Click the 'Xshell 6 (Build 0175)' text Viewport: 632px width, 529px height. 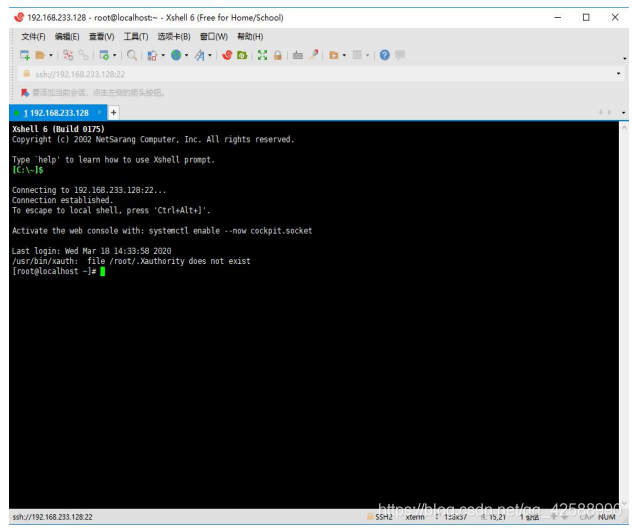tap(58, 129)
